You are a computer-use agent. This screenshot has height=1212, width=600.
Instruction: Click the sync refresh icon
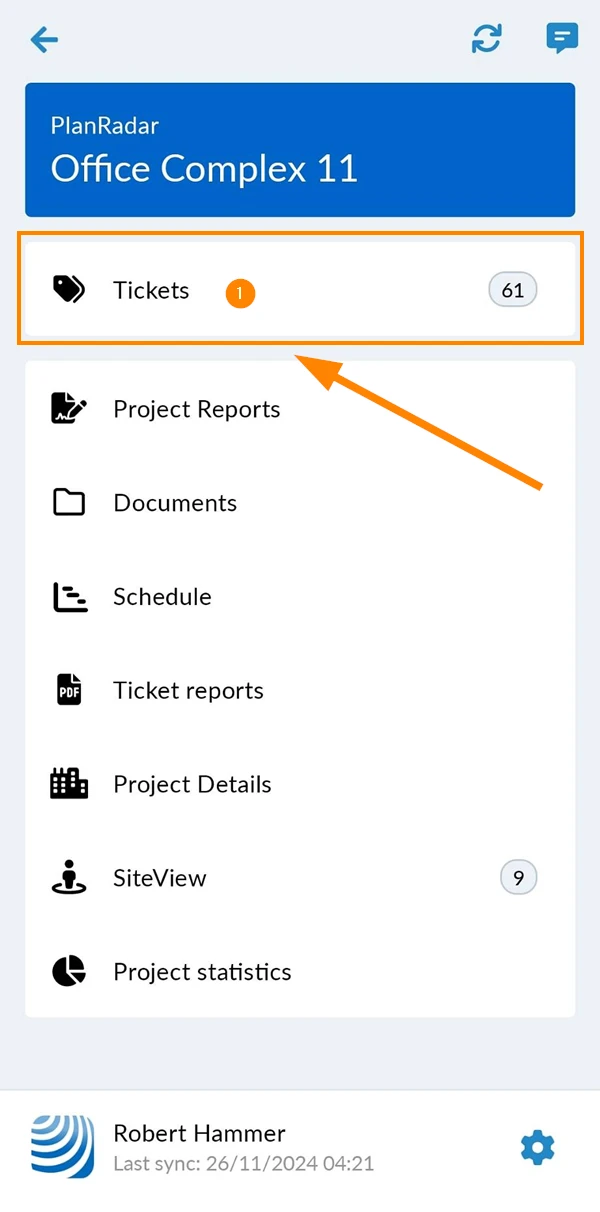pyautogui.click(x=487, y=39)
